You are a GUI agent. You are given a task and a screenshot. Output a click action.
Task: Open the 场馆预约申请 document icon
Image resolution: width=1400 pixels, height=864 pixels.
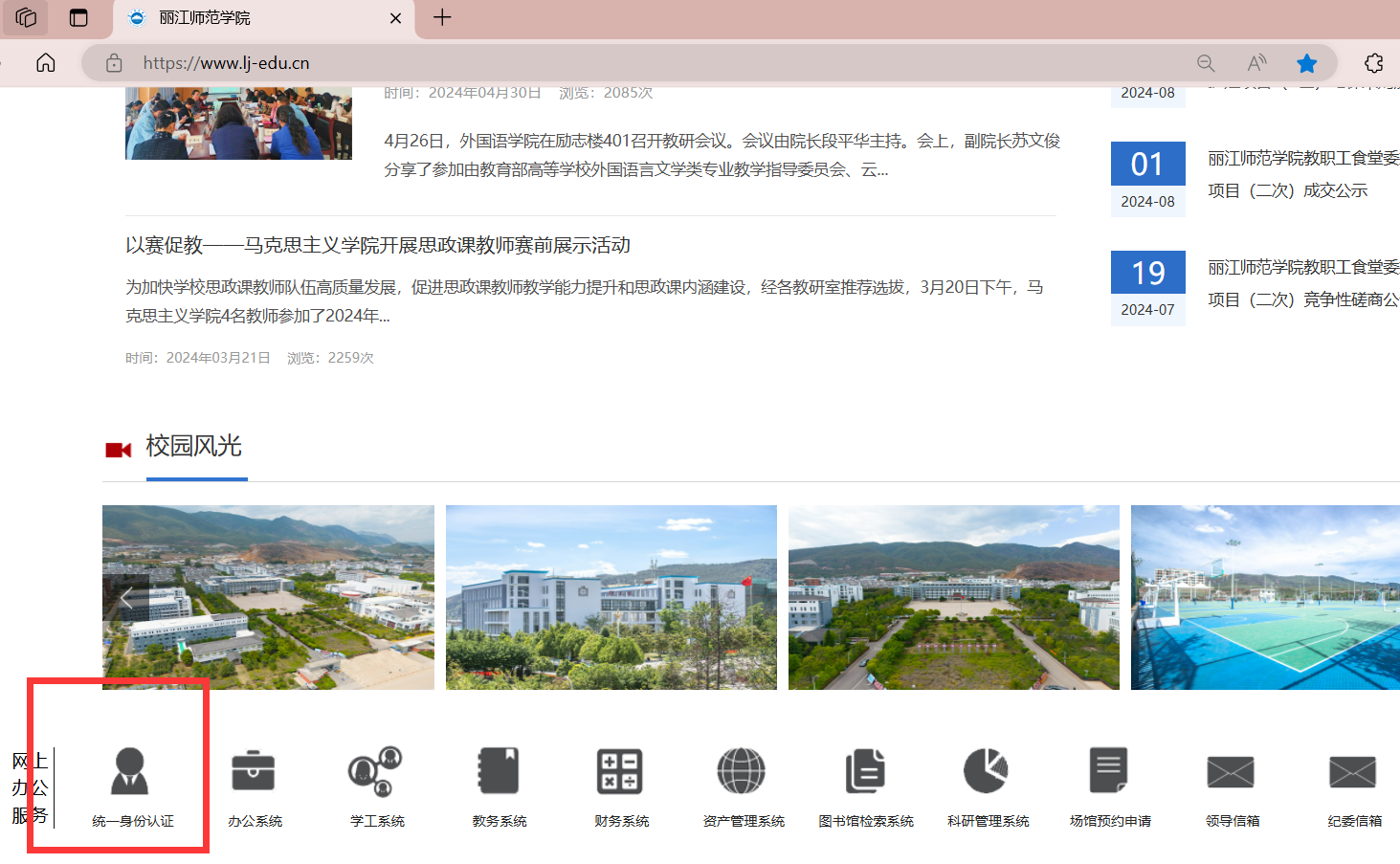pyautogui.click(x=1109, y=772)
